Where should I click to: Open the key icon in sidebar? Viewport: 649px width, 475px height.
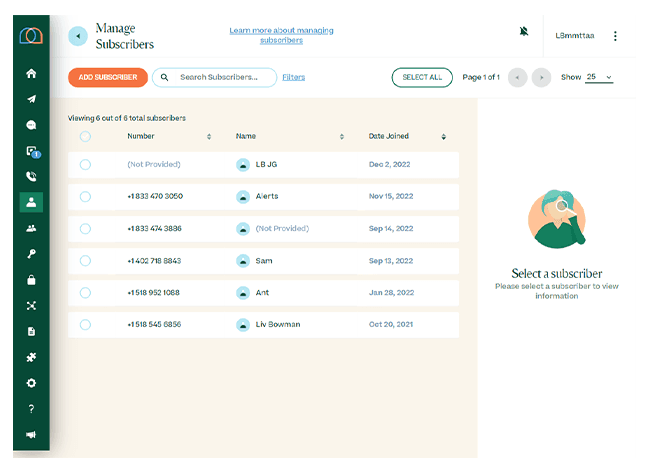click(31, 254)
